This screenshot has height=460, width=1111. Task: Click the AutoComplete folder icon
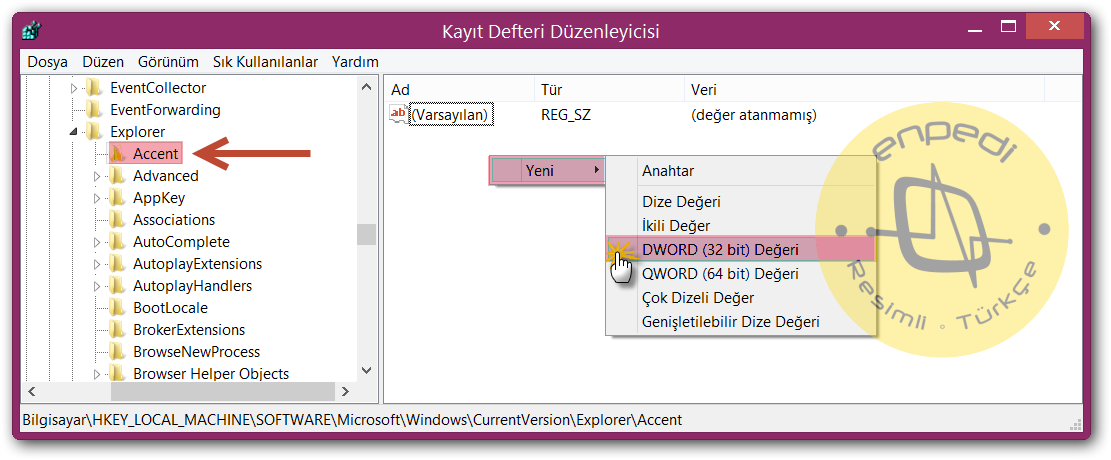click(117, 242)
